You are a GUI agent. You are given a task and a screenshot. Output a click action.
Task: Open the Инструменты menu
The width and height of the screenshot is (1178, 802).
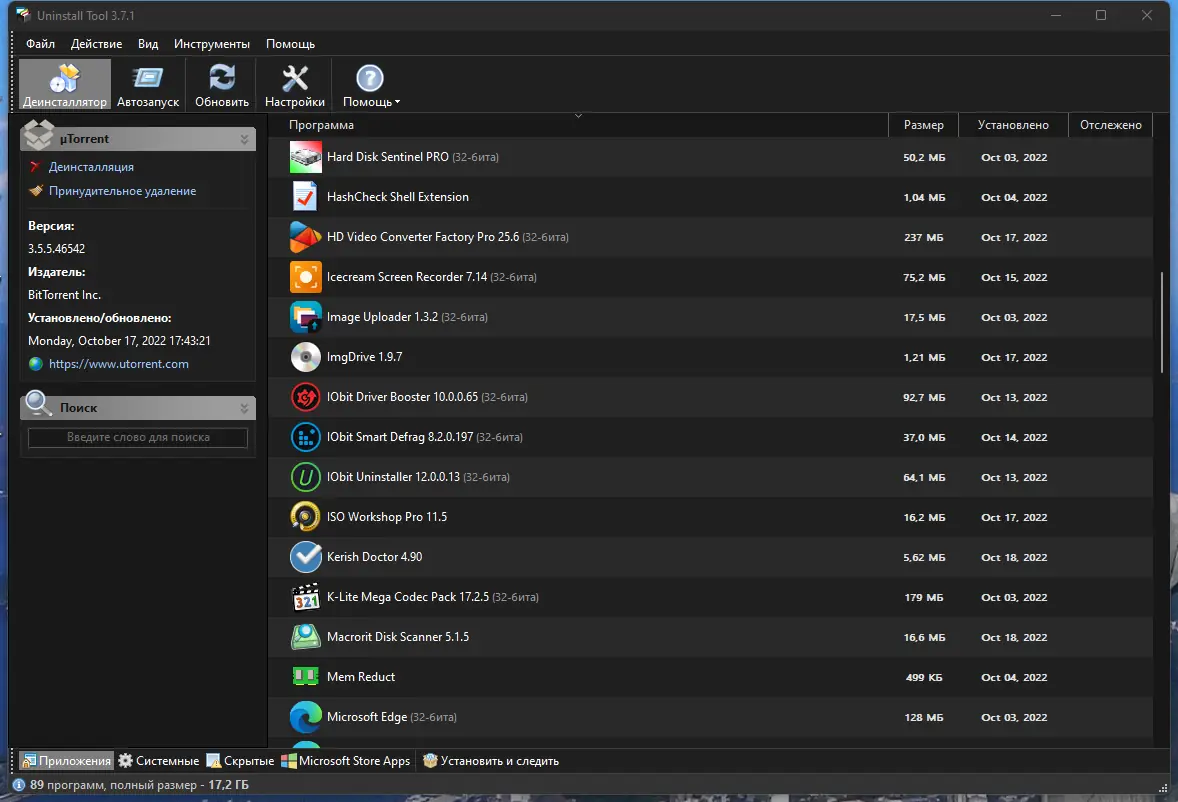point(212,44)
